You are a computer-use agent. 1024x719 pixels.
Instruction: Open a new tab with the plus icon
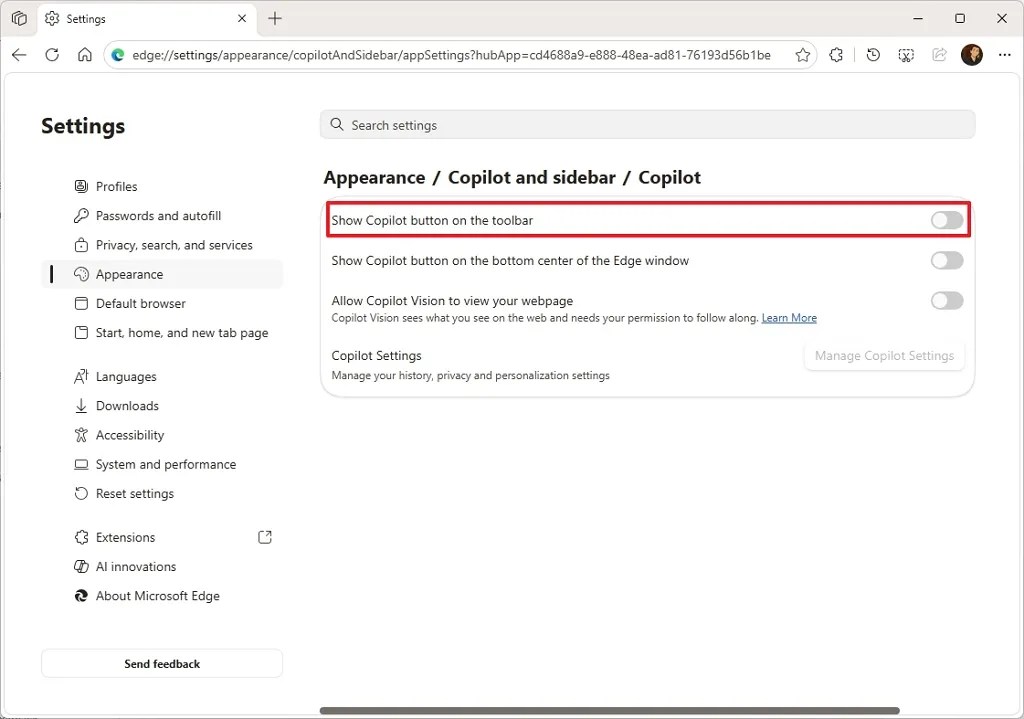coord(274,18)
